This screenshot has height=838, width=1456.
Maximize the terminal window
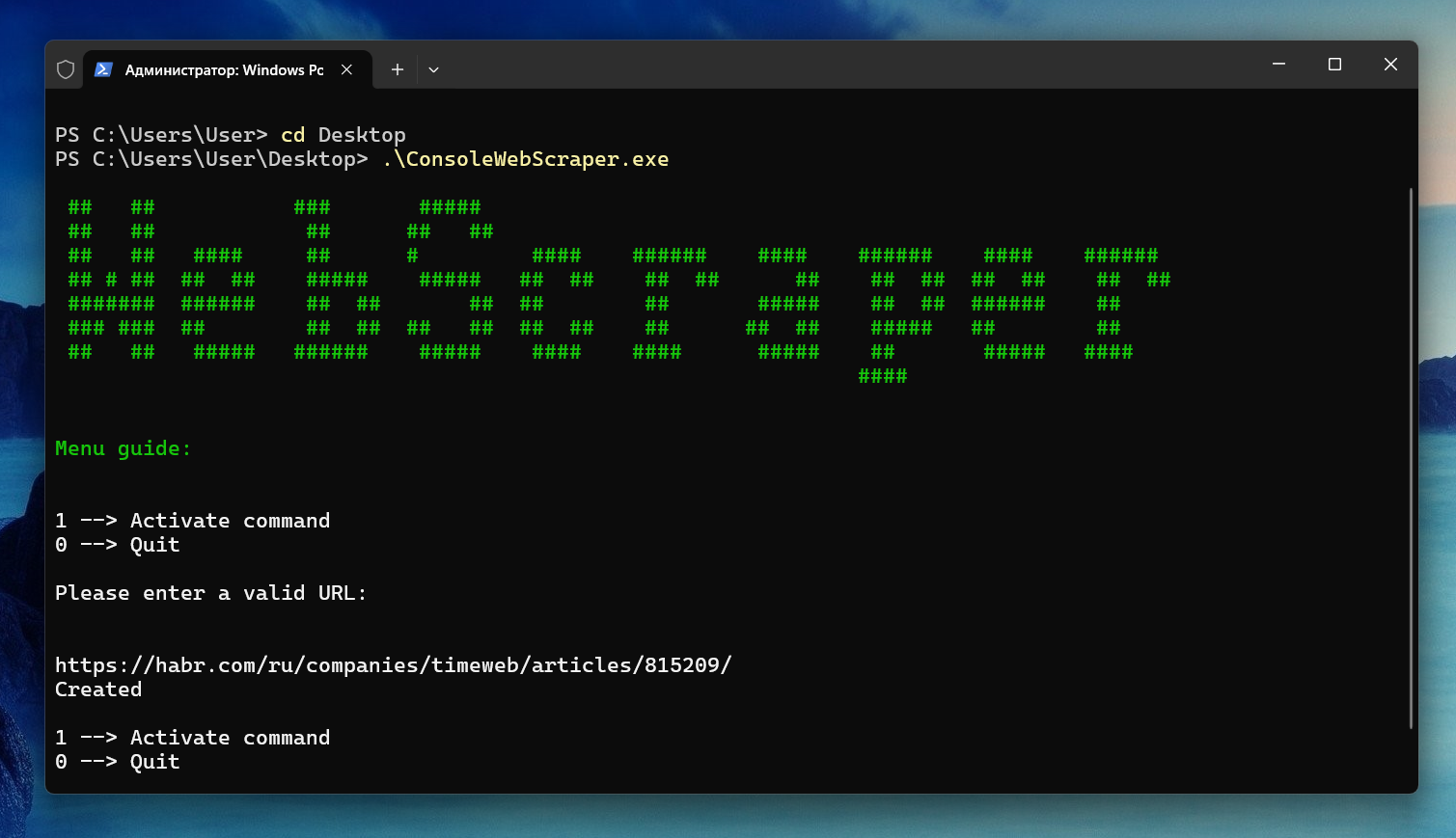click(x=1334, y=65)
